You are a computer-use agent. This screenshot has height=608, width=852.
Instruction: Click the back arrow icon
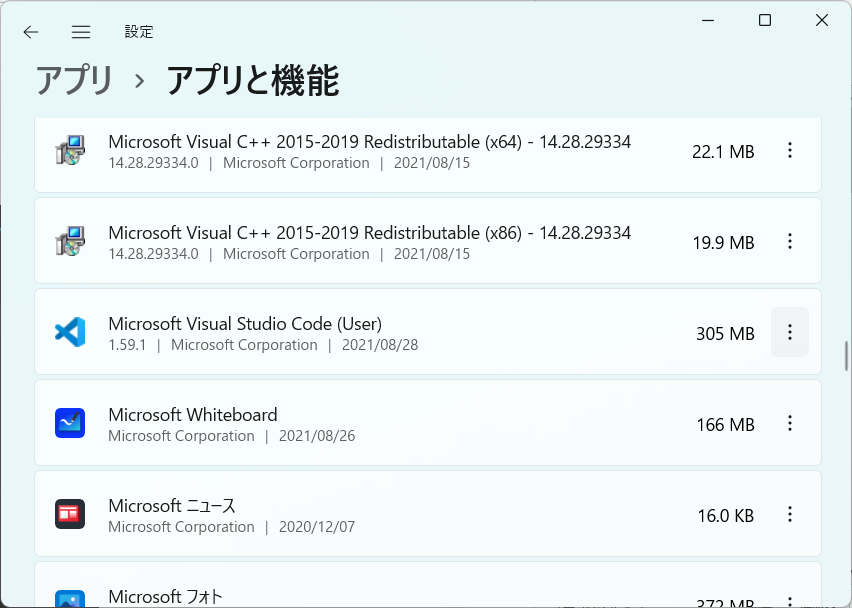31,32
